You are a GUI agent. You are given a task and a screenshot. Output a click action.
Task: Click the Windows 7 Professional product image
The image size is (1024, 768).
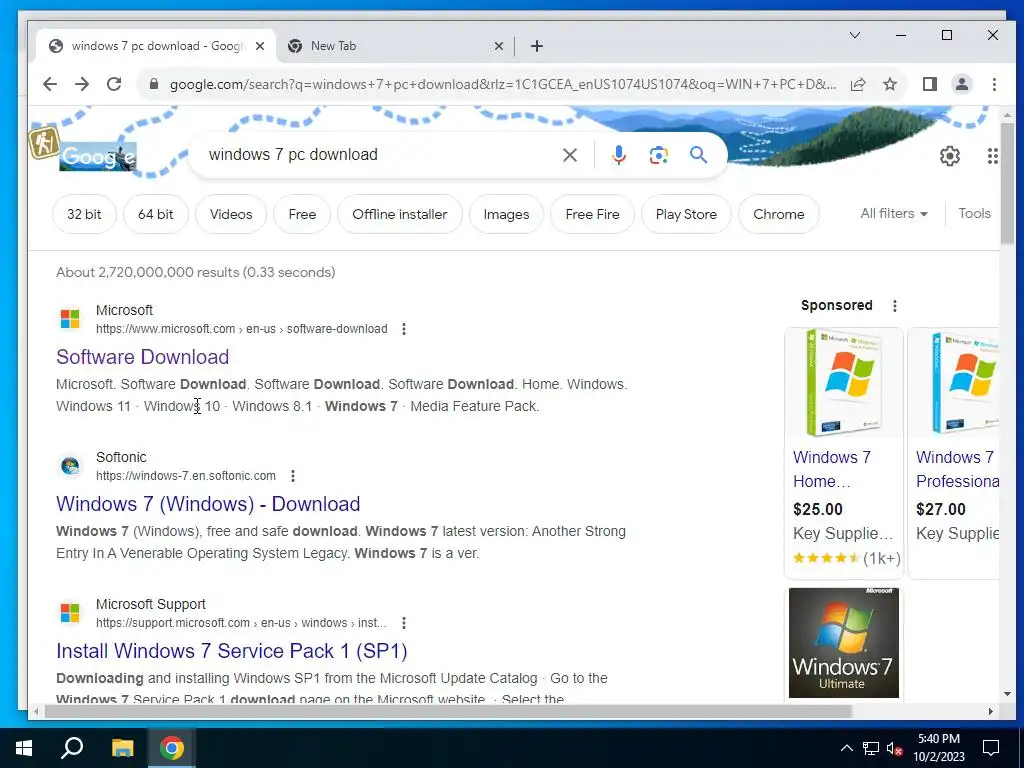tap(954, 383)
